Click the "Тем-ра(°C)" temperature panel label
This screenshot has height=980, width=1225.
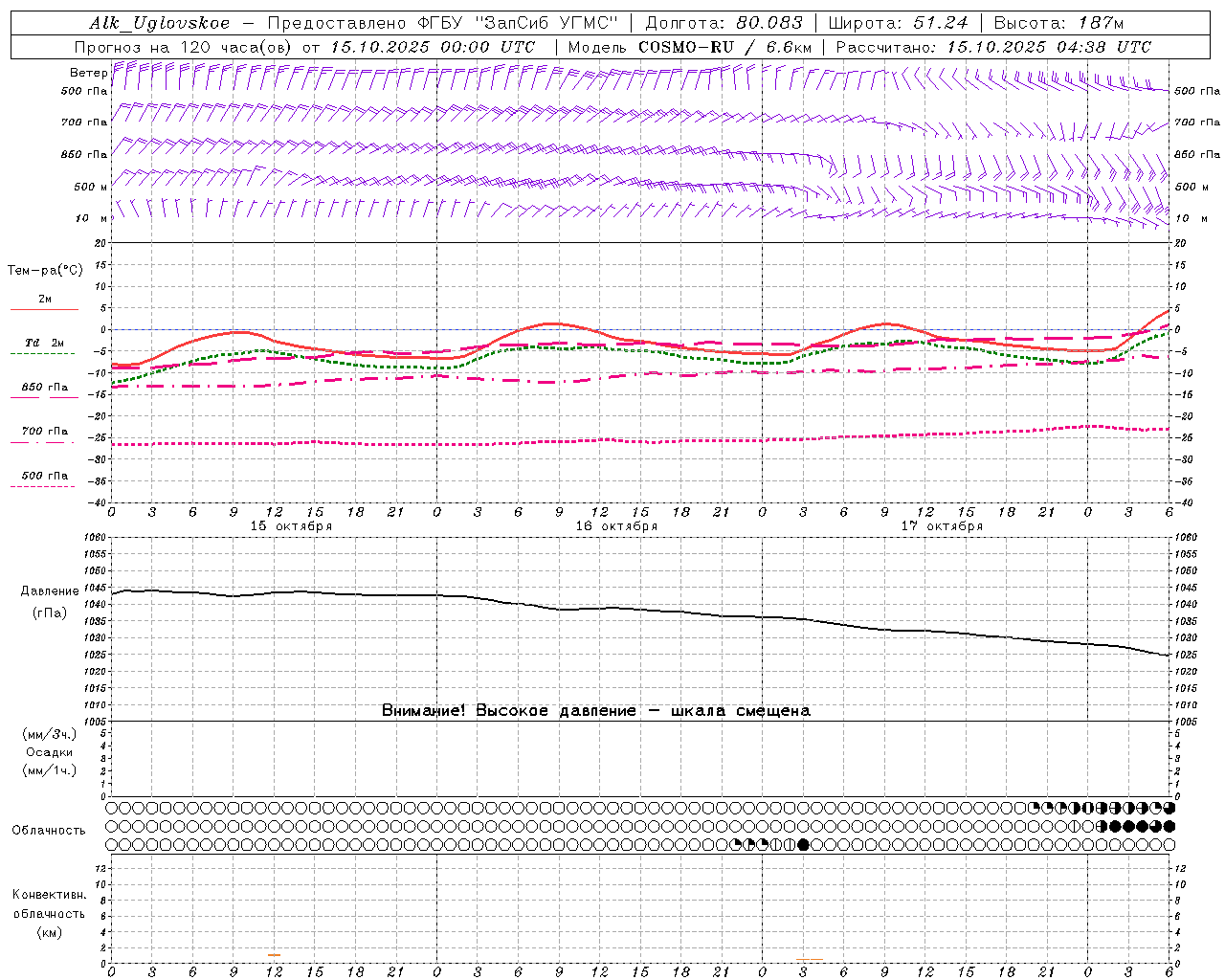(x=45, y=271)
